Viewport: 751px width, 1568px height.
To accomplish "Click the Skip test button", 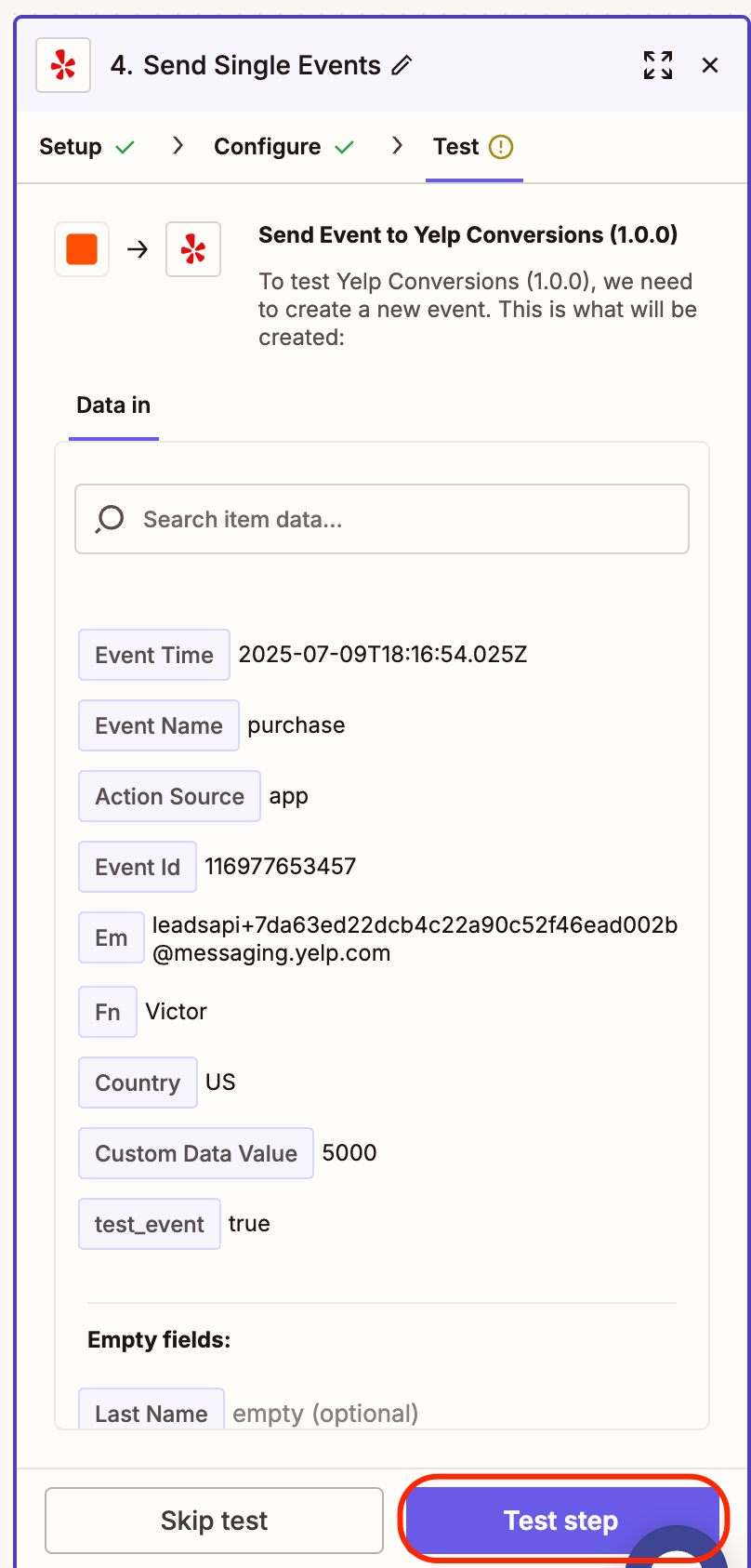I will [x=214, y=1521].
